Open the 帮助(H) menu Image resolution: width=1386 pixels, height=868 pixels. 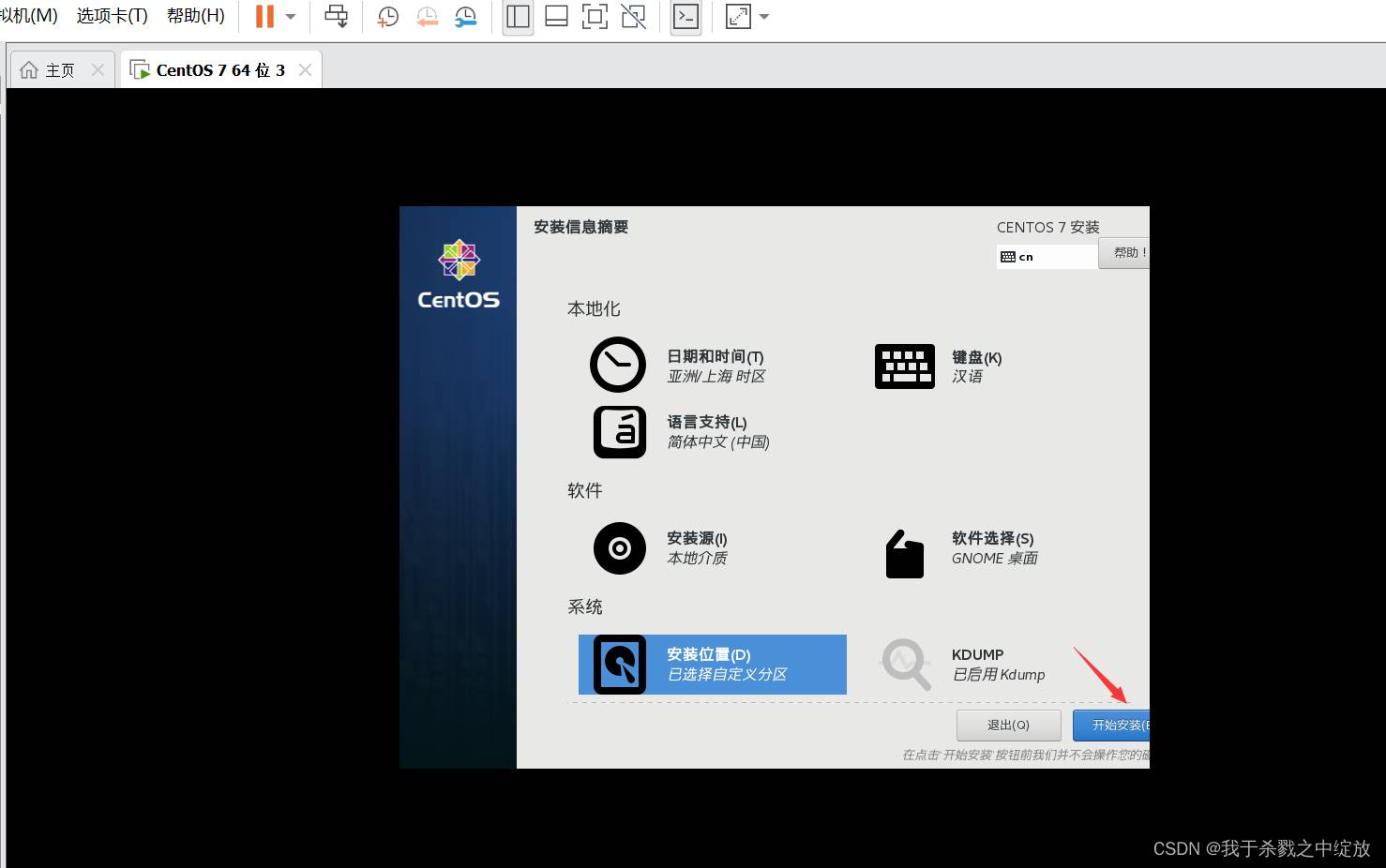point(195,16)
